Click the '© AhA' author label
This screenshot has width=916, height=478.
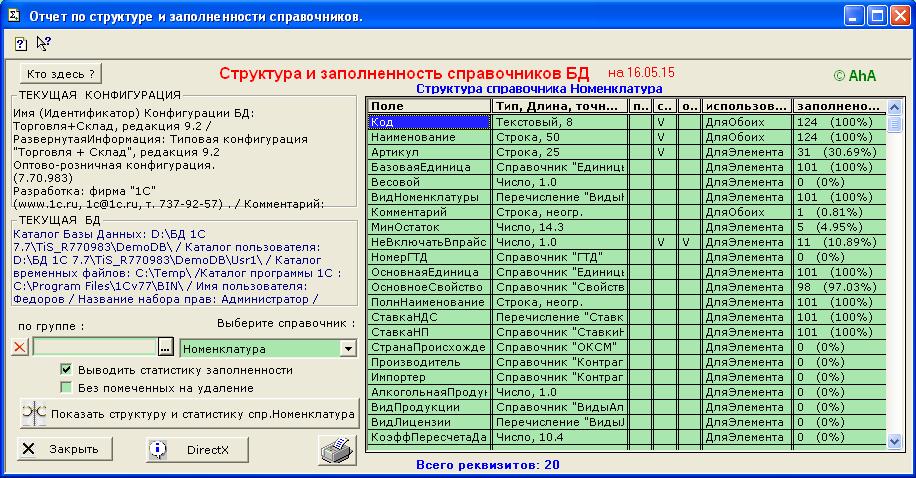pyautogui.click(x=855, y=75)
